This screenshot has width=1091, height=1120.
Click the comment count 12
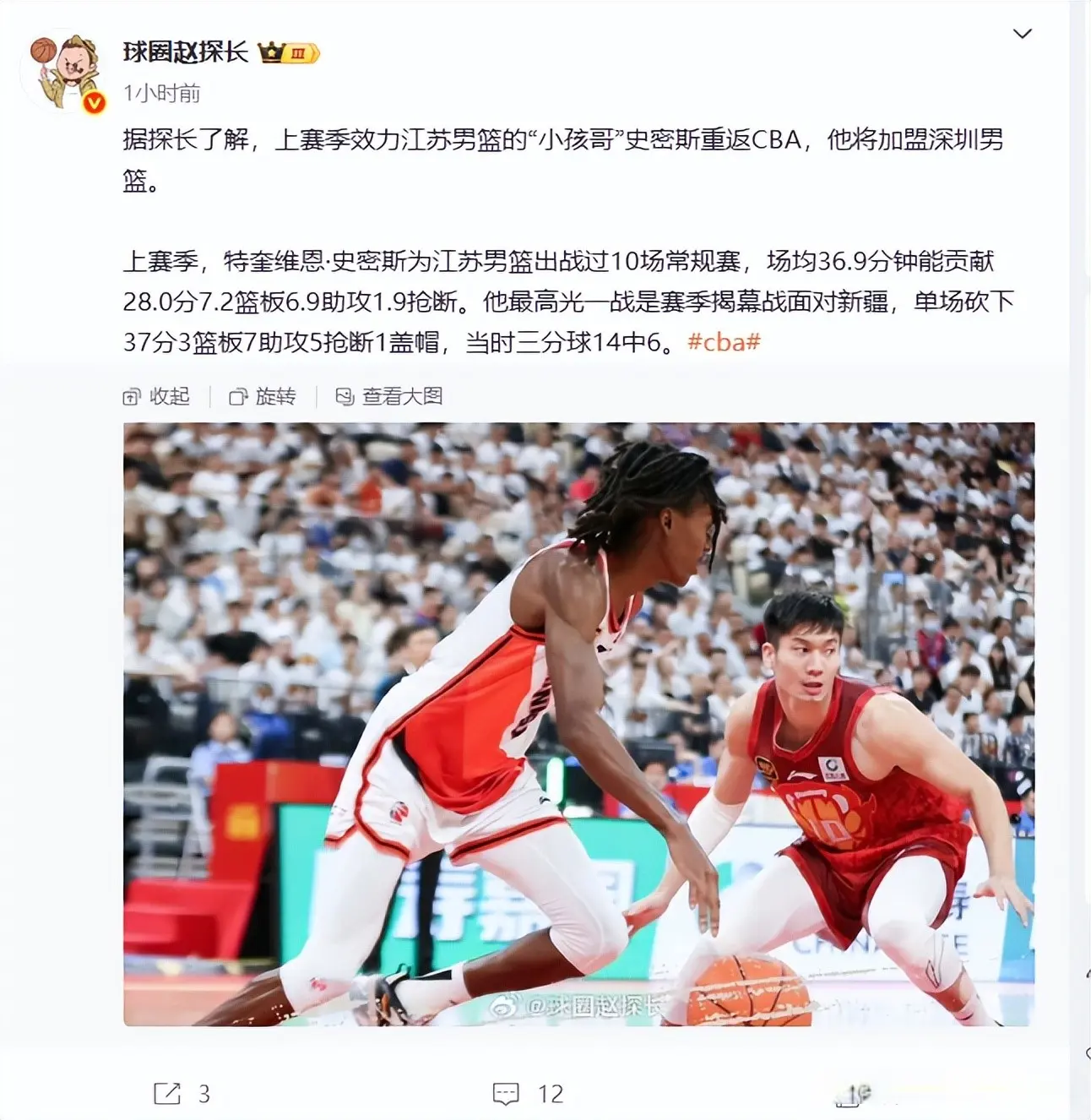coord(551,1094)
